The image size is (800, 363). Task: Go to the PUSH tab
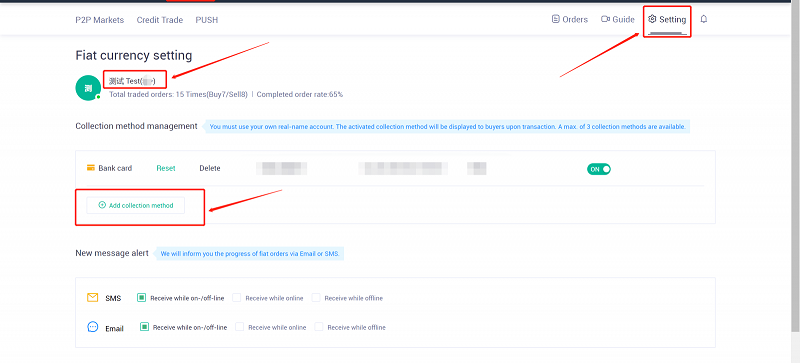(x=207, y=20)
